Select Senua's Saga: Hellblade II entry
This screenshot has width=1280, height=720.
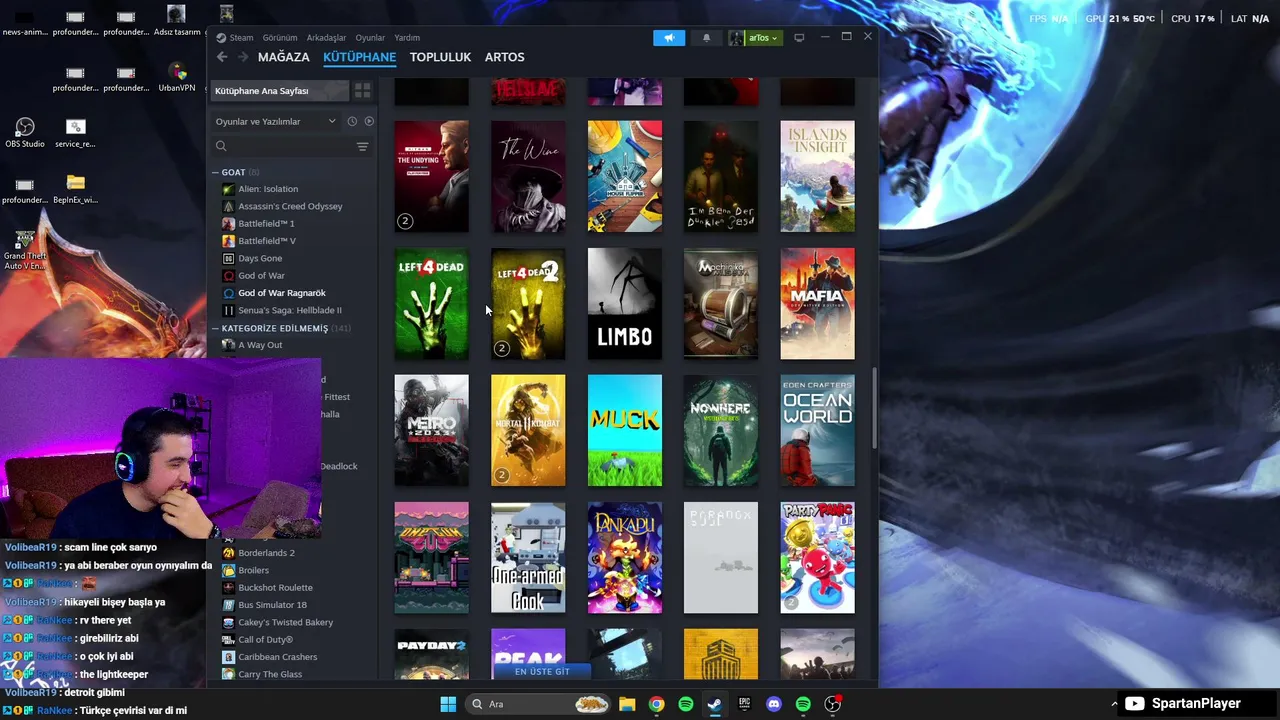[x=290, y=310]
